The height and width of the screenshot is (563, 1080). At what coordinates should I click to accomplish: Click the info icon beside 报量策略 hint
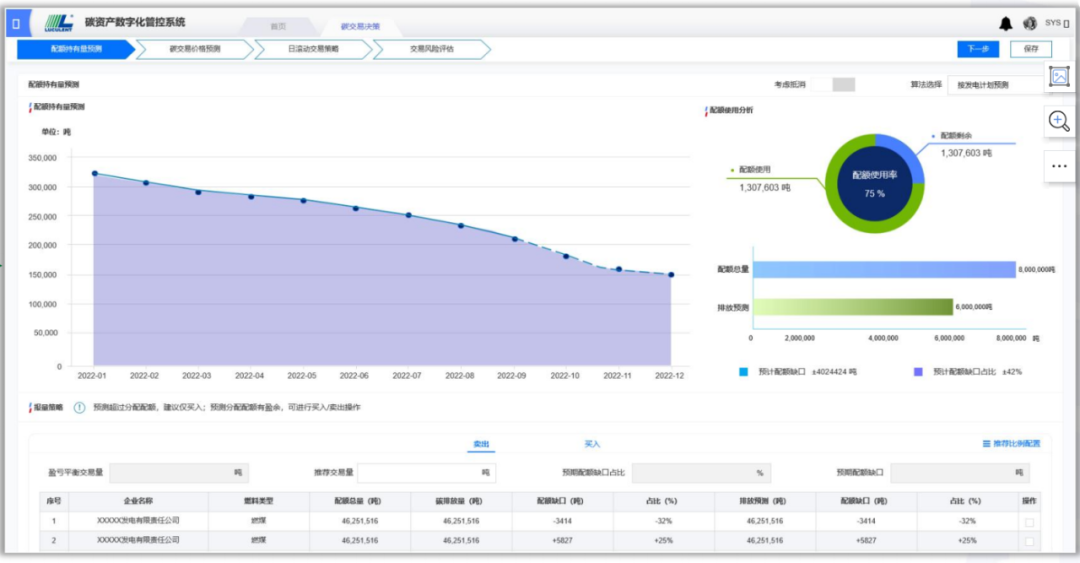[80, 408]
